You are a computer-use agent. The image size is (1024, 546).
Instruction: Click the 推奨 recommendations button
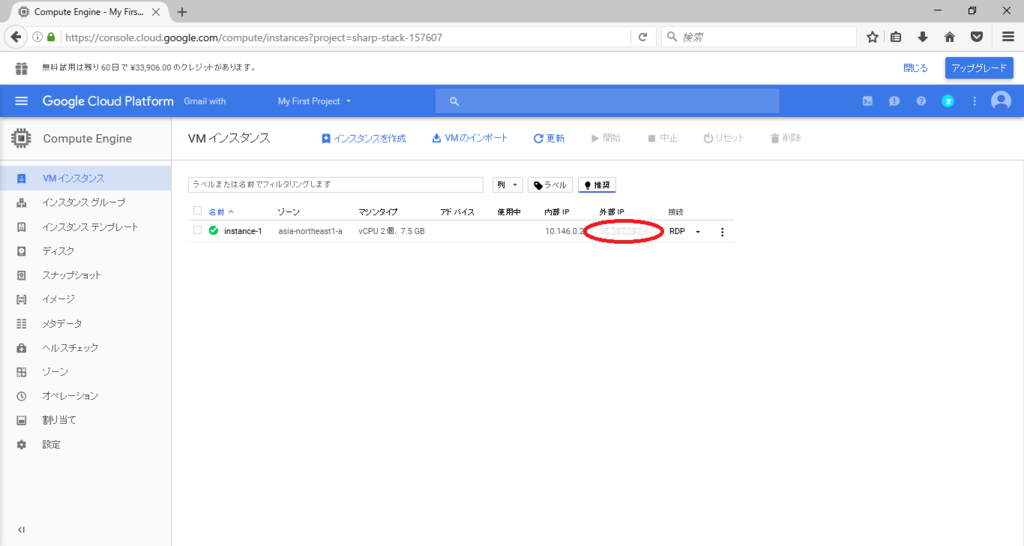[x=597, y=185]
